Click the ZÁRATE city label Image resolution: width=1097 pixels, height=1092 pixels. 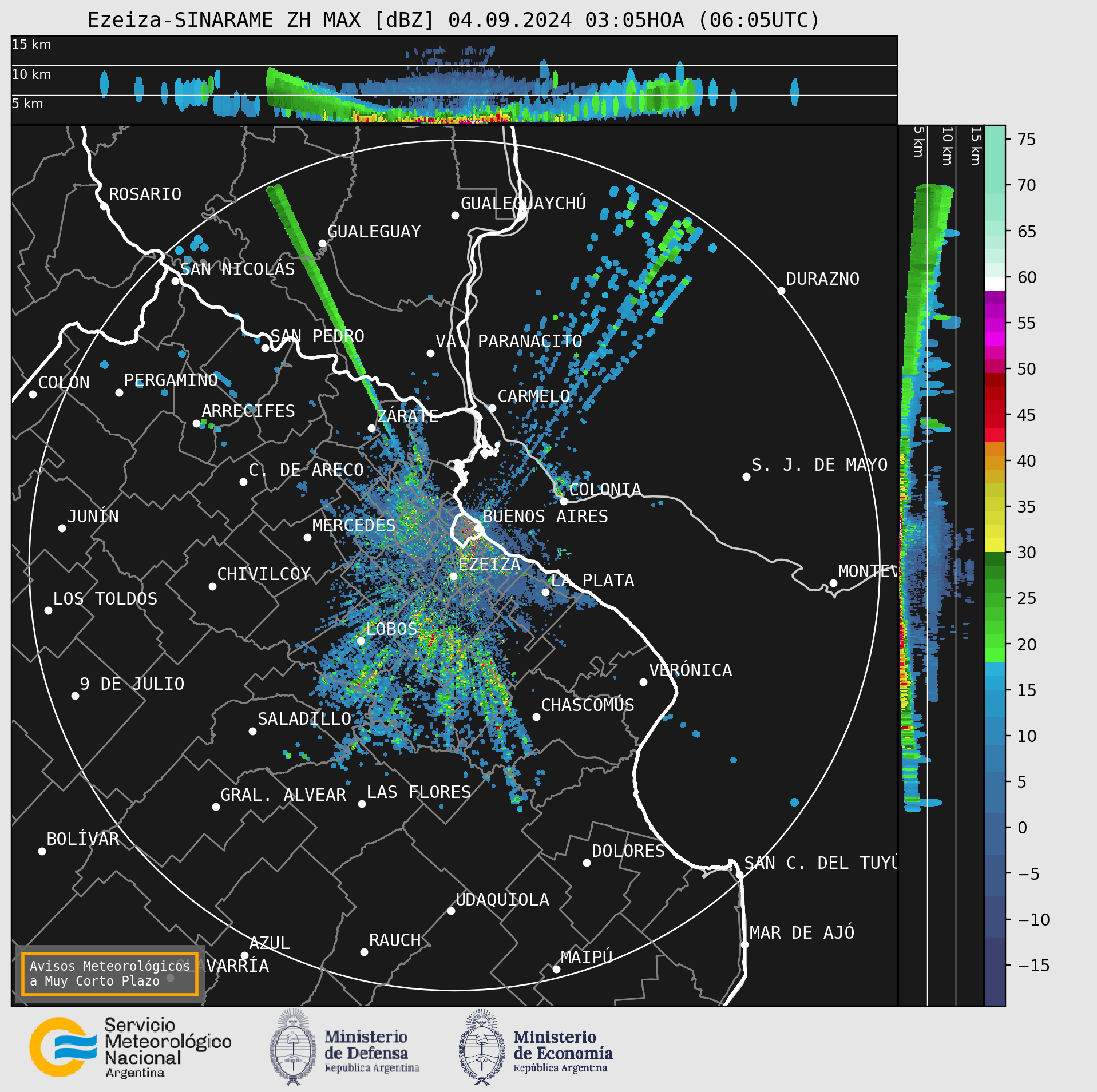coord(407,416)
